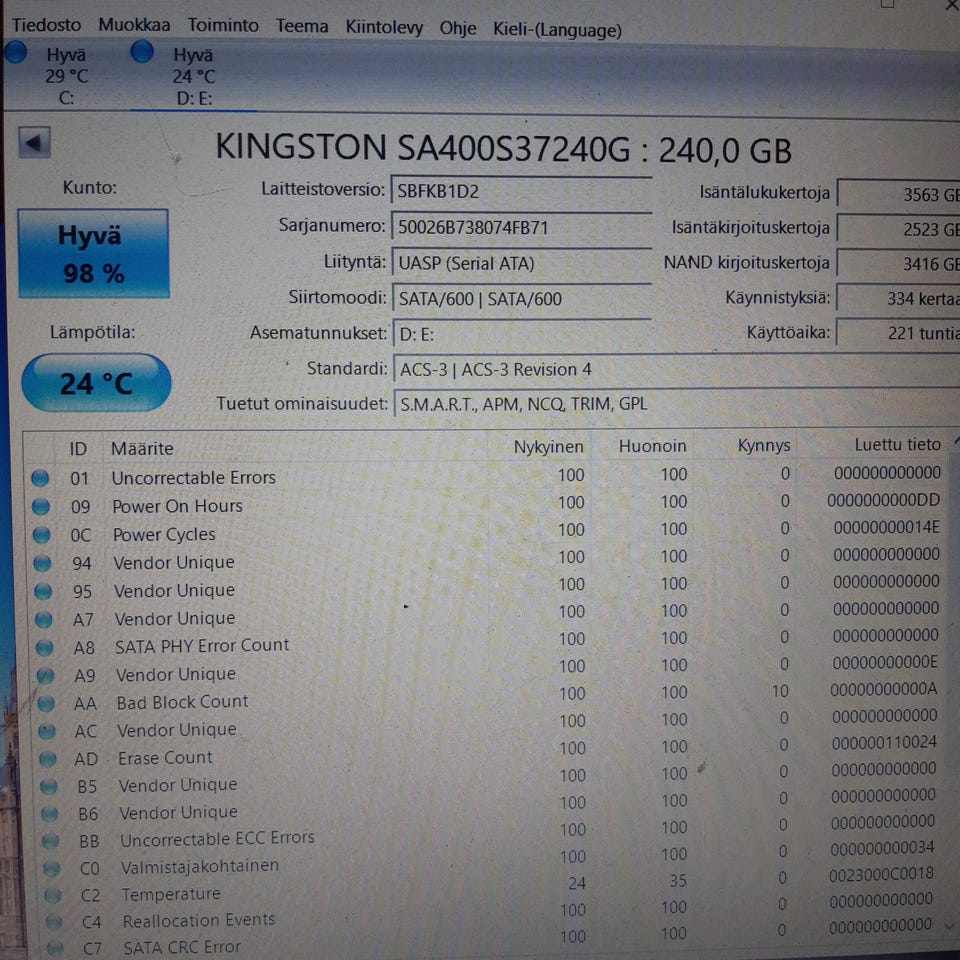Click the Hyvä 98 % health status button
The height and width of the screenshot is (960, 960).
click(93, 253)
